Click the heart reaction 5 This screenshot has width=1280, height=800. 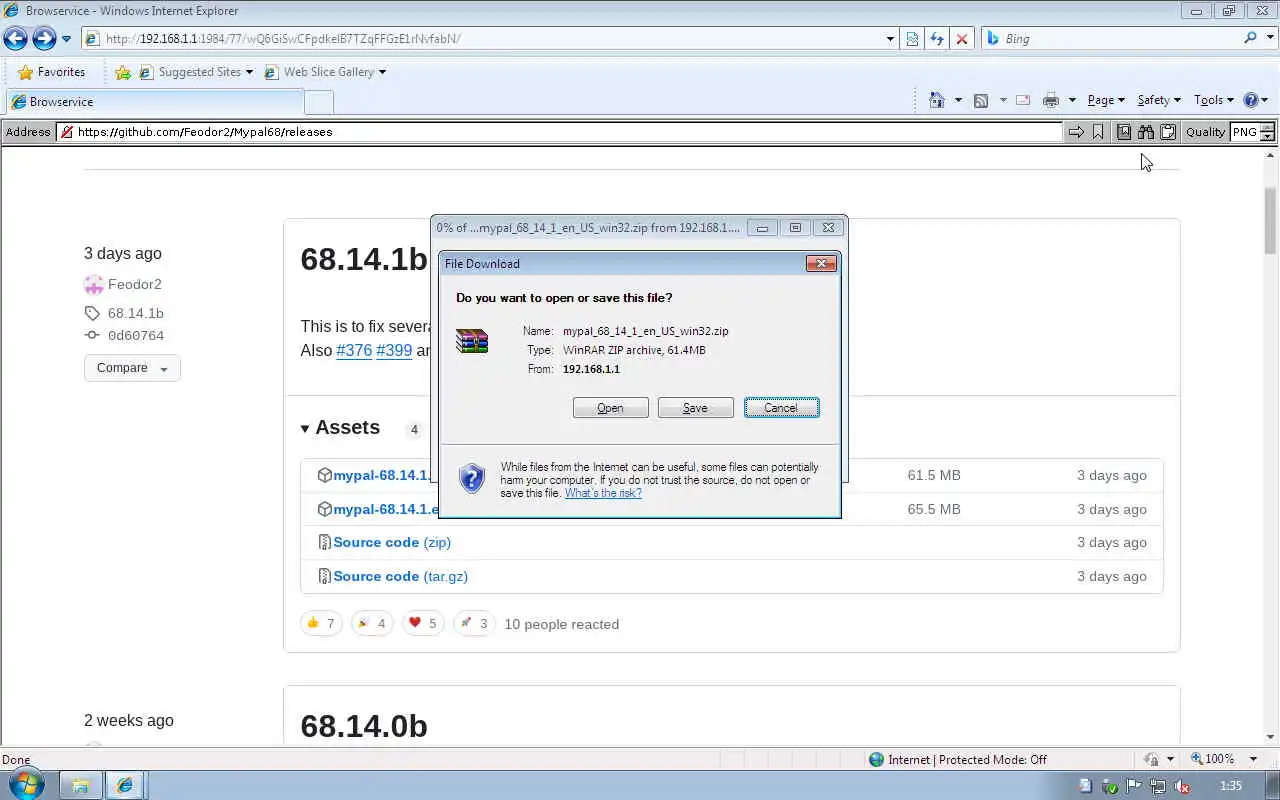coord(423,624)
